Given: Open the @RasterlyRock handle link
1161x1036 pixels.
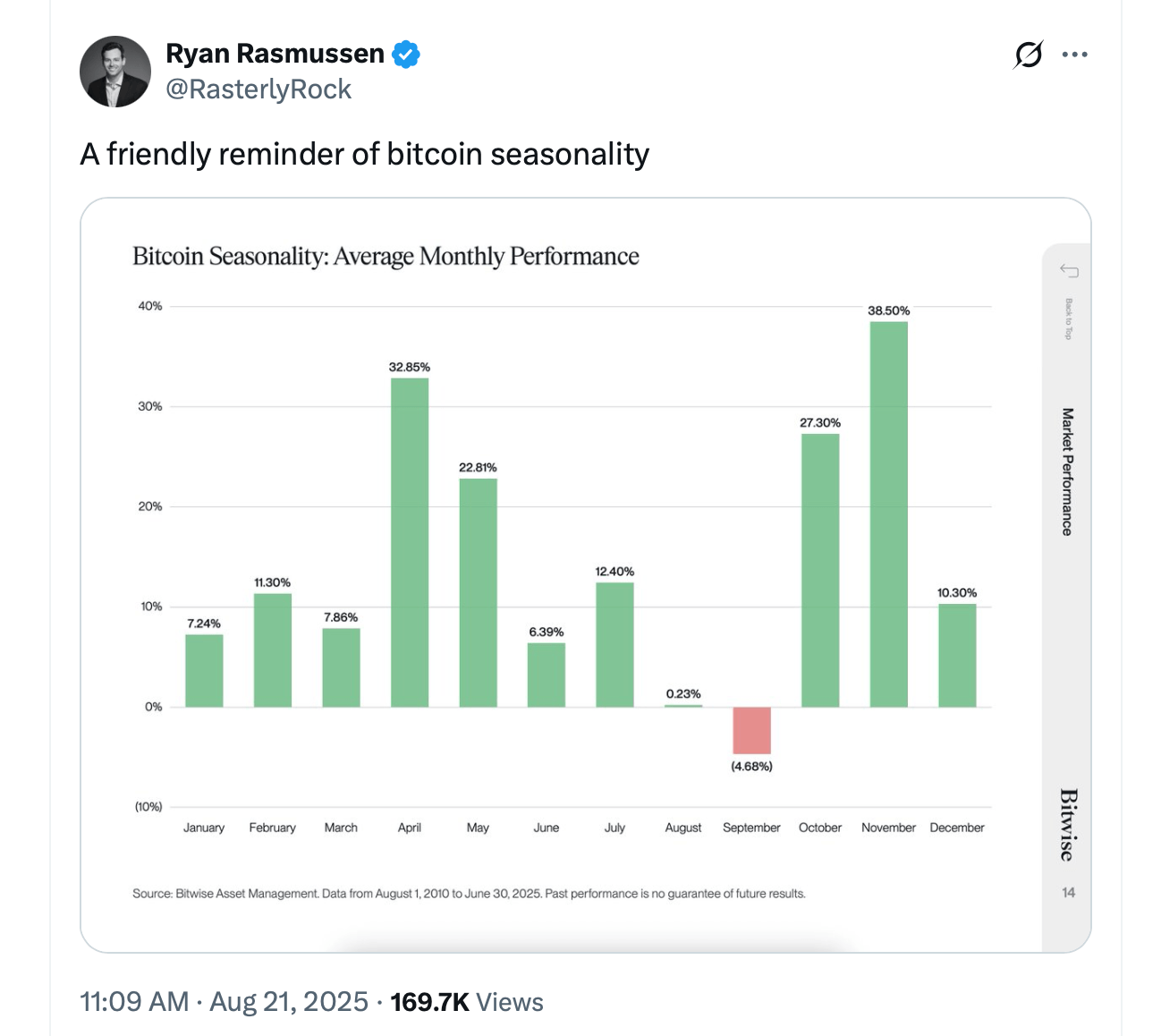Looking at the screenshot, I should (259, 89).
